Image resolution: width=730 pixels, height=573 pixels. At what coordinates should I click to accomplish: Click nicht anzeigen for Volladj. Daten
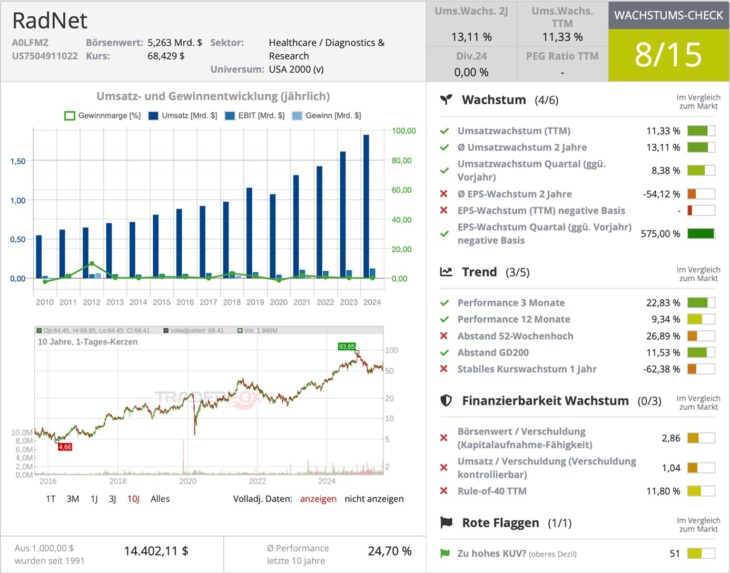pyautogui.click(x=374, y=499)
